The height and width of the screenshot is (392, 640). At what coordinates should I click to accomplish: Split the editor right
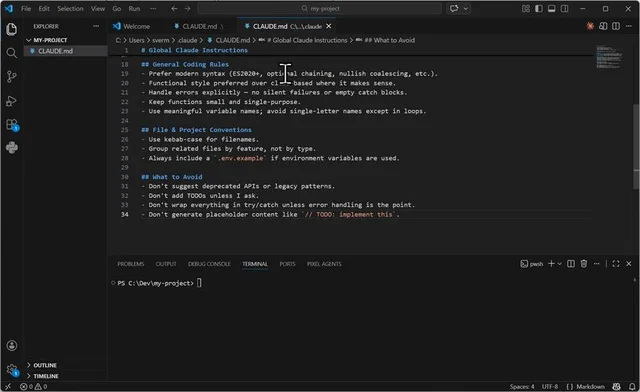[616, 26]
